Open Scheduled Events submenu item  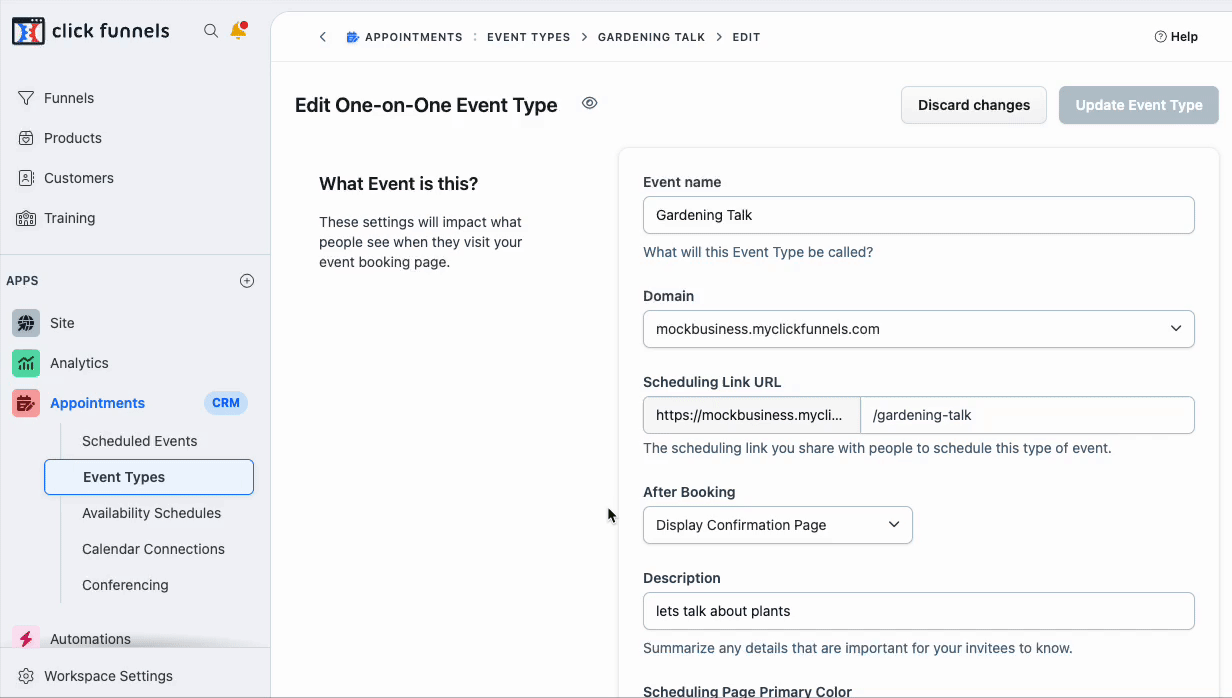[x=140, y=441]
